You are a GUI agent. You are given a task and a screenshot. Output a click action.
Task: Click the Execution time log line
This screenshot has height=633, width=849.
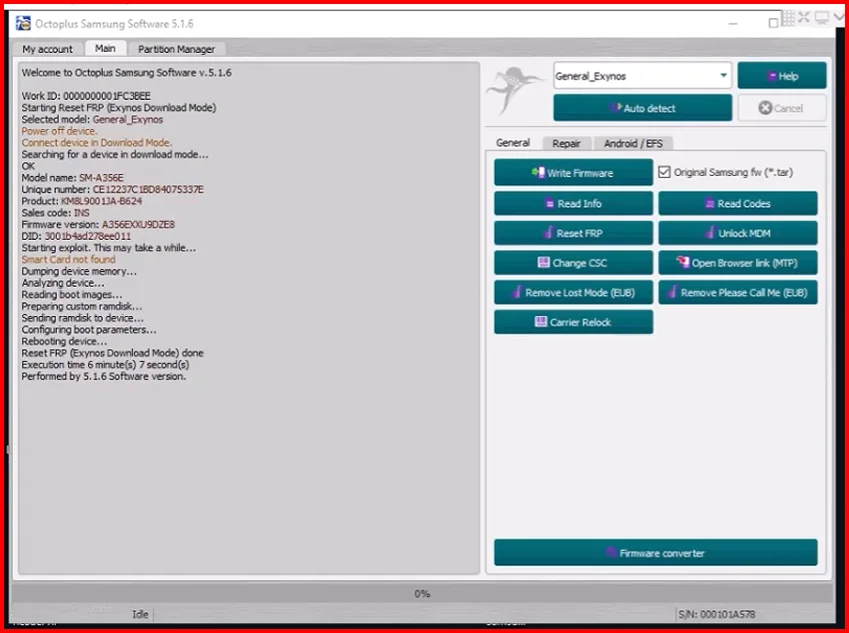click(106, 364)
